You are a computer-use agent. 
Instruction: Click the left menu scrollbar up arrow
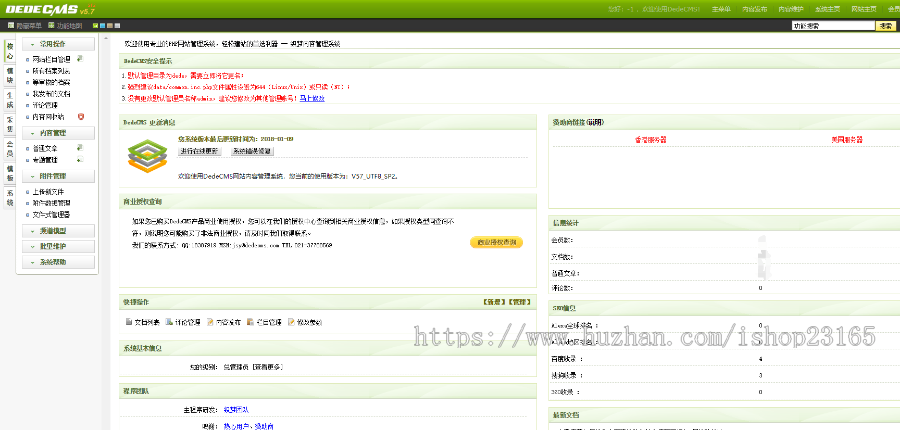(106, 38)
